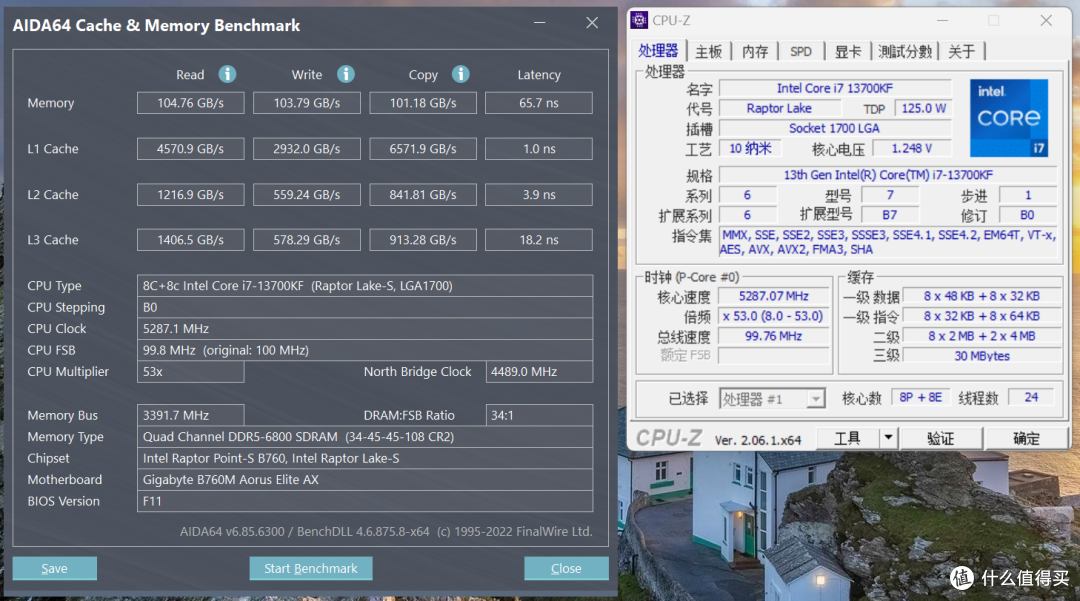
Task: Close the CPU-Z window
Action: [1046, 21]
